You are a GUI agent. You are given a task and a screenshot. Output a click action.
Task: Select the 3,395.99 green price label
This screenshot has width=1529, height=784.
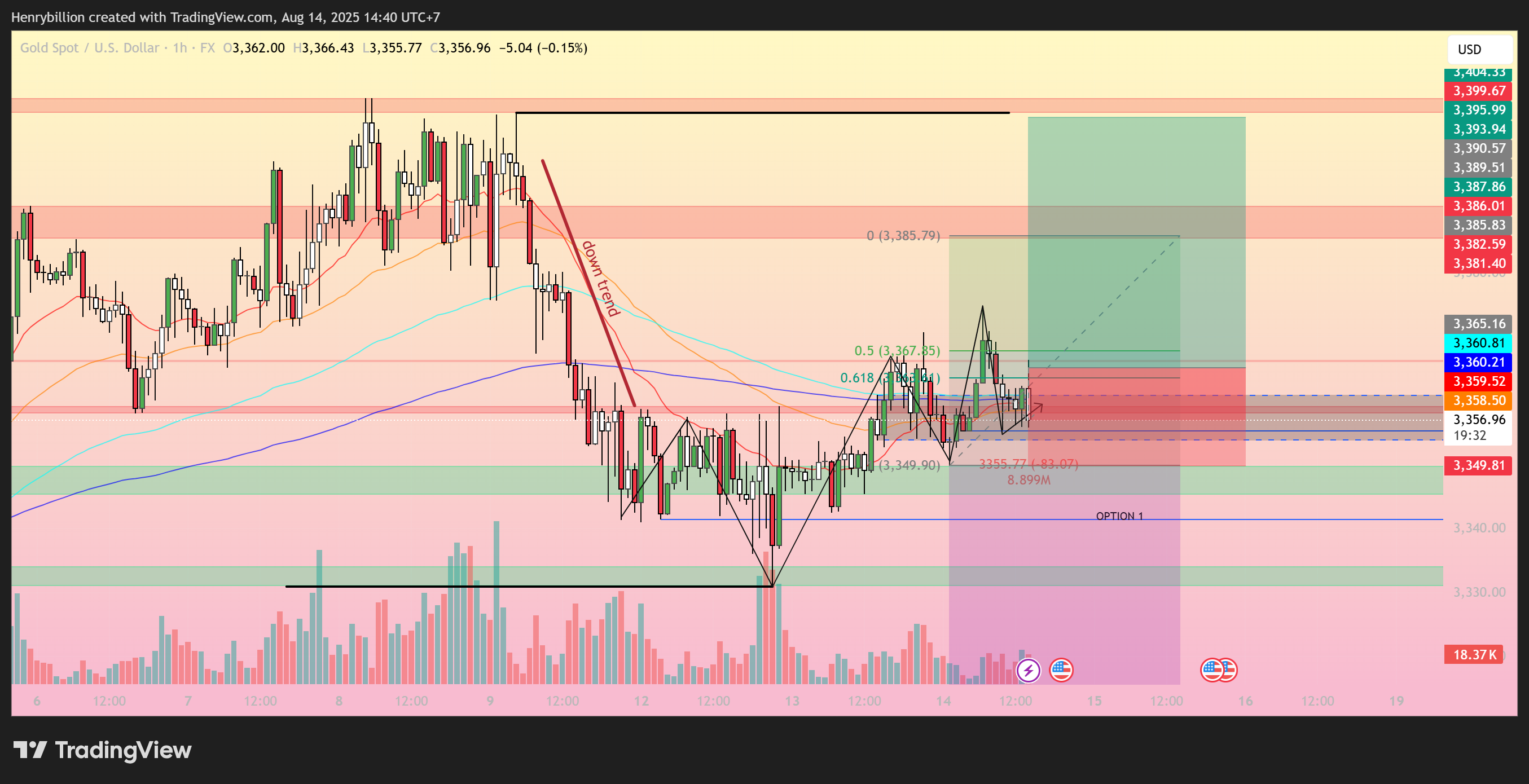click(x=1478, y=110)
